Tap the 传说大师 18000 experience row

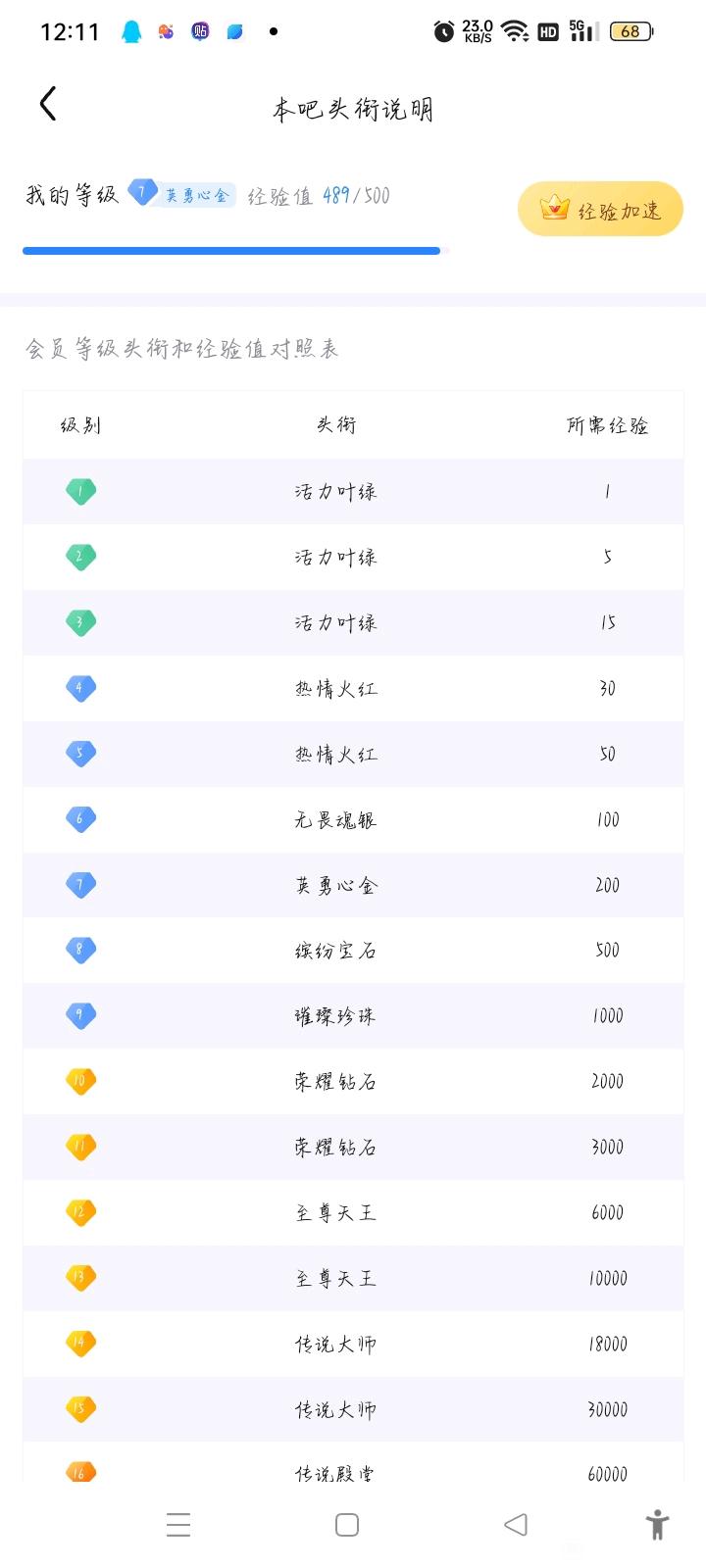(x=353, y=1344)
